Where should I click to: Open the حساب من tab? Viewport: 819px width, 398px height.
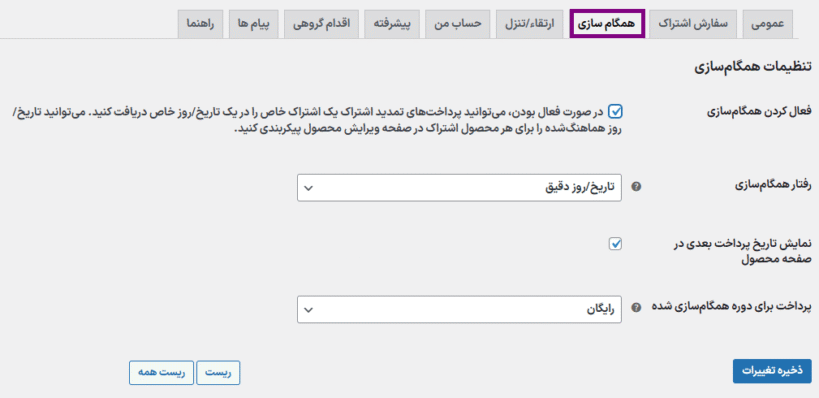click(458, 24)
